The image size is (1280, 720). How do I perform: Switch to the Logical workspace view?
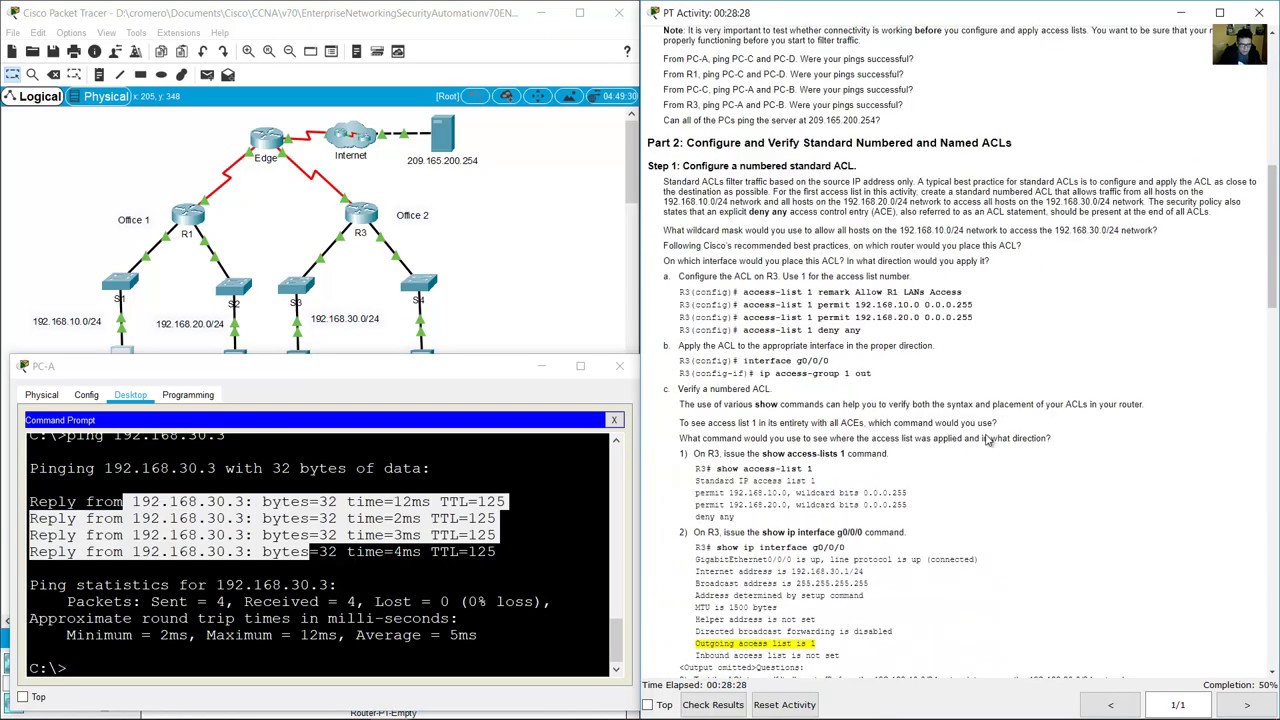[x=32, y=96]
